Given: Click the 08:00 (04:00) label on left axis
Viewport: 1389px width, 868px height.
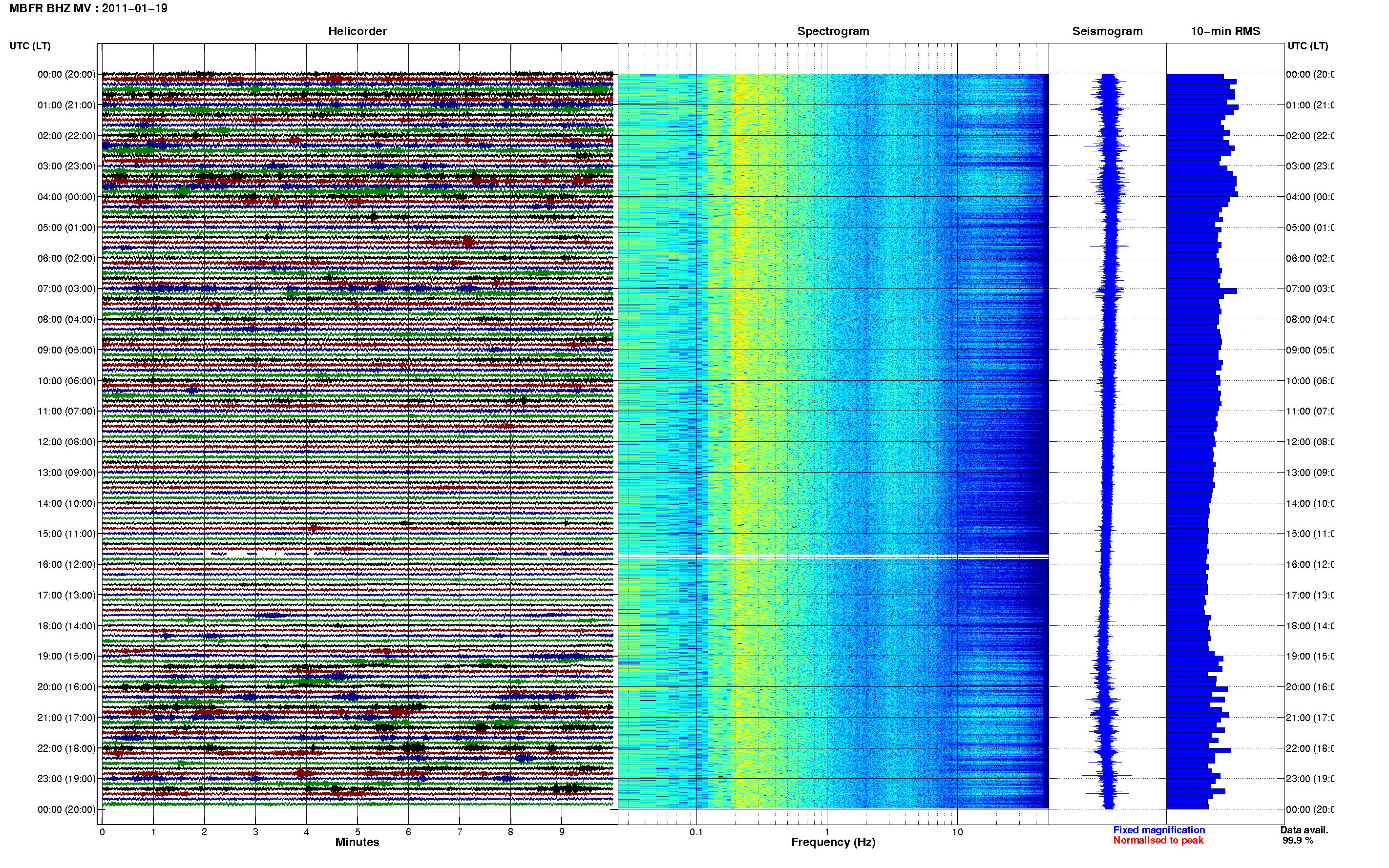Looking at the screenshot, I should pyautogui.click(x=66, y=319).
